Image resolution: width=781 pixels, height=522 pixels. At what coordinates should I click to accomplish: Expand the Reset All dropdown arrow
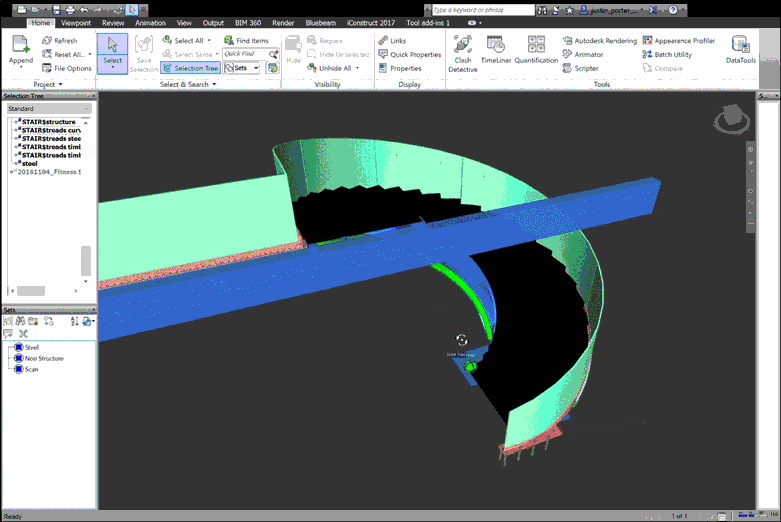tap(90, 54)
